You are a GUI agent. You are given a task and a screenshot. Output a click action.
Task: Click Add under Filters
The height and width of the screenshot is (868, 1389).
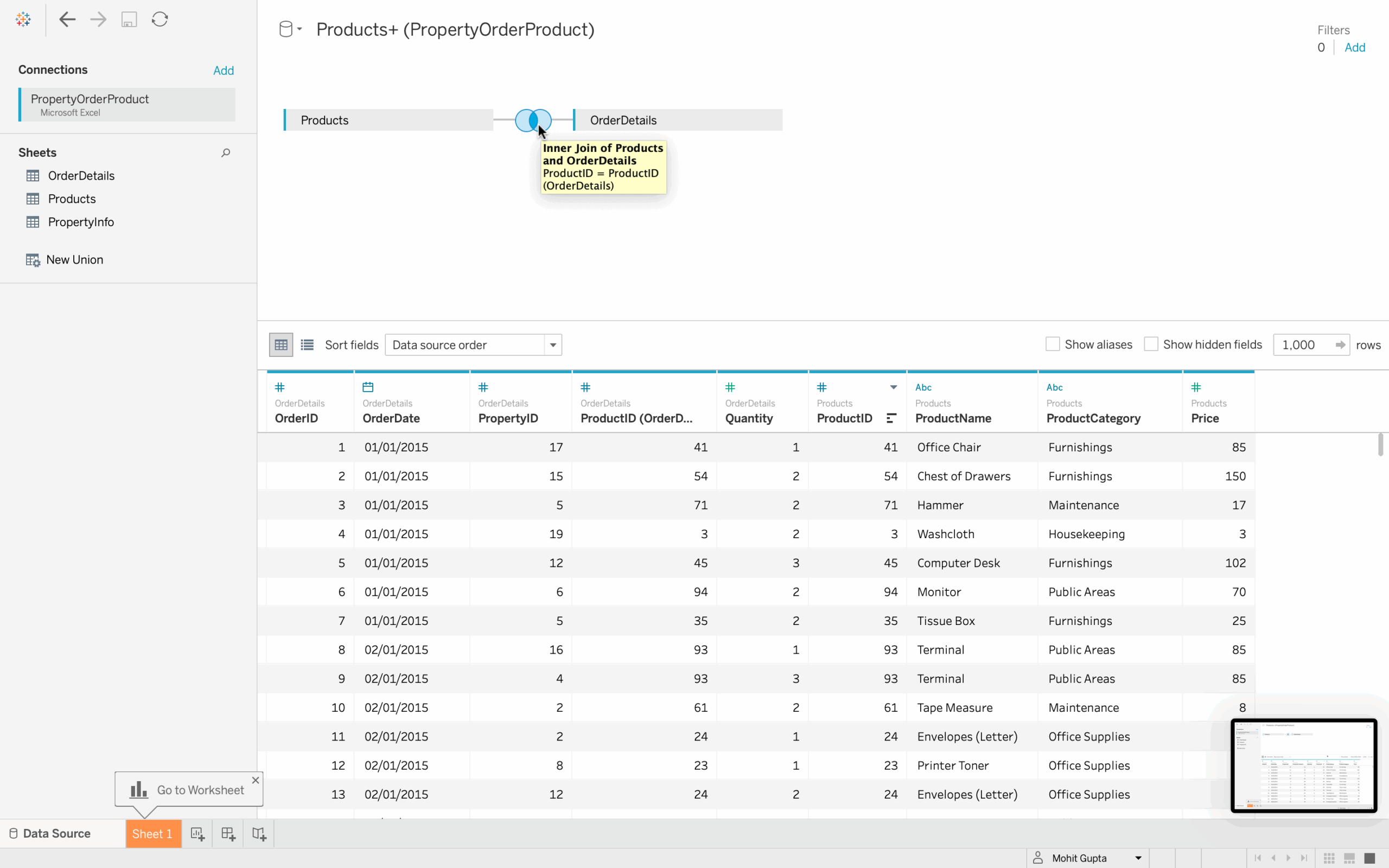click(x=1355, y=48)
